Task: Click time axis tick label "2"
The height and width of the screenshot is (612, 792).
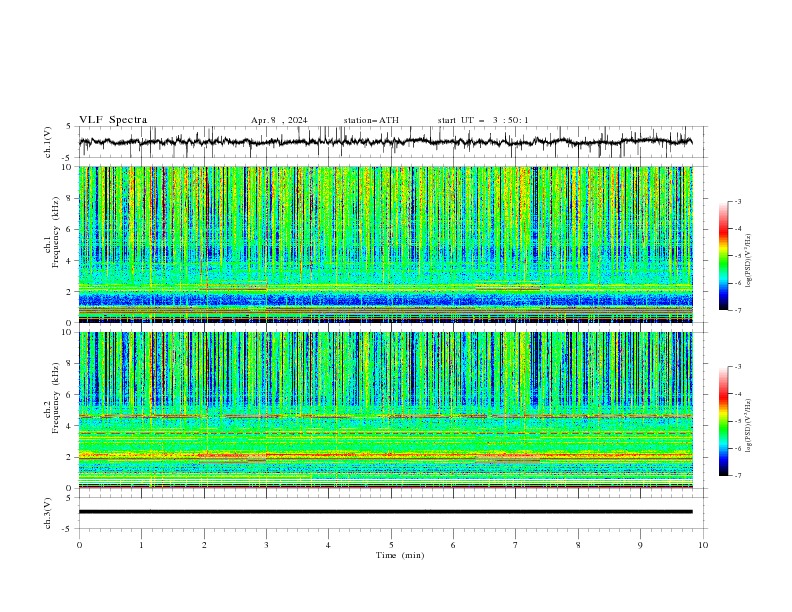Action: 204,545
